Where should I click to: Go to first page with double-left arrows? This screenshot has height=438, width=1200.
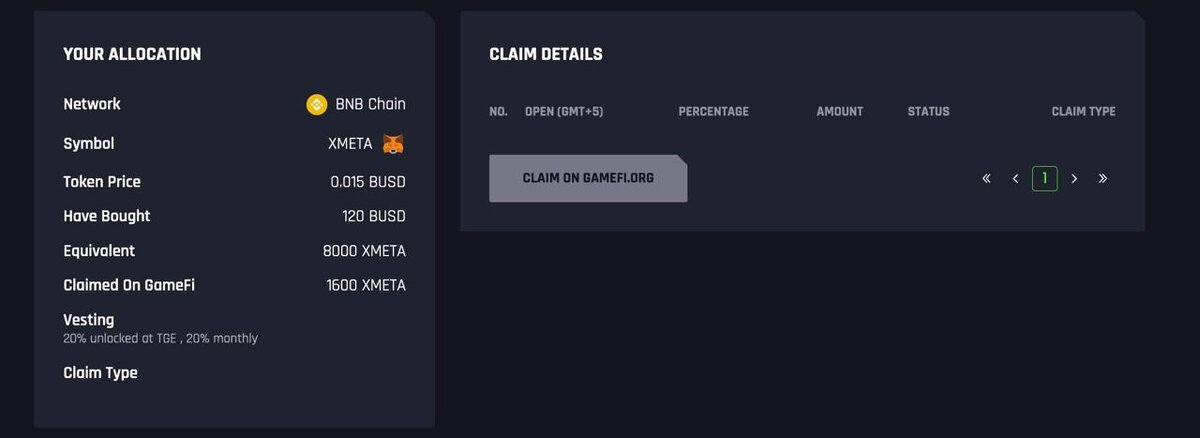coord(986,179)
